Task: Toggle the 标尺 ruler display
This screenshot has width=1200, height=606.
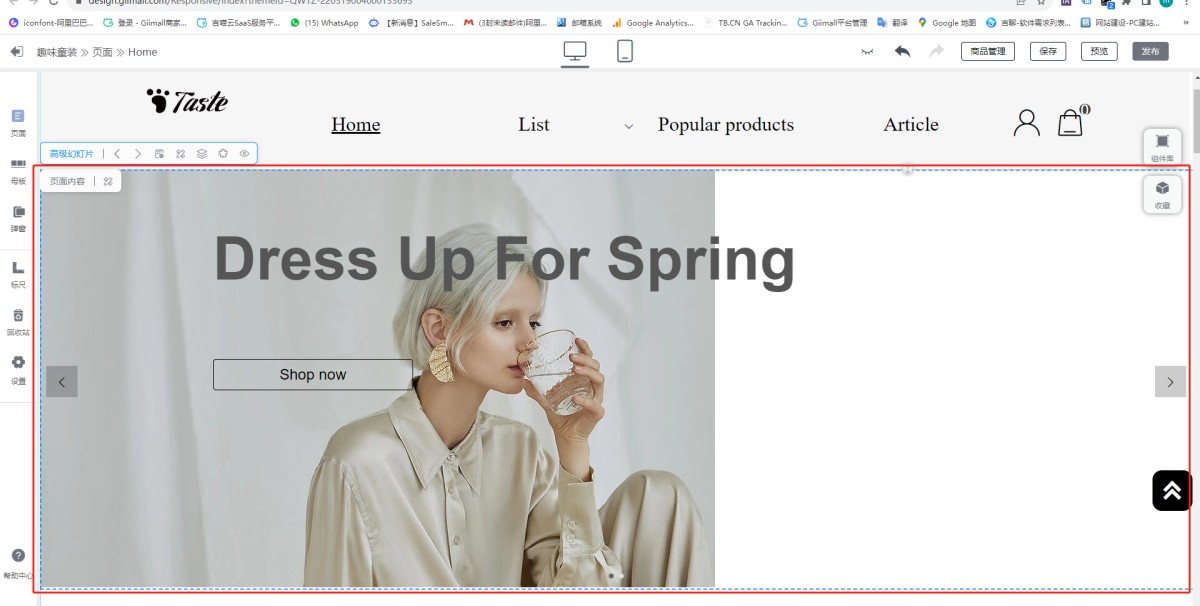Action: click(18, 273)
